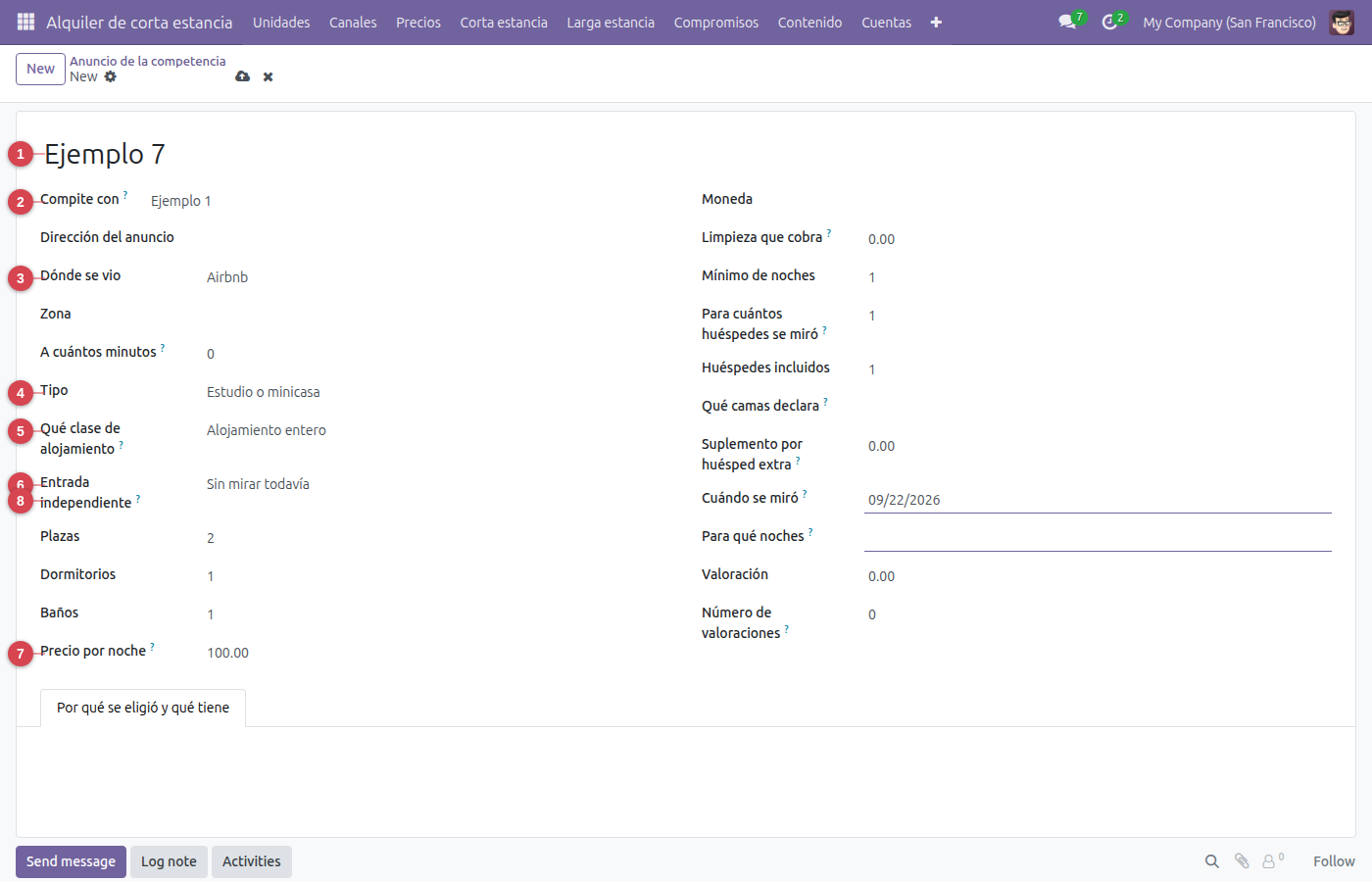The width and height of the screenshot is (1372, 882).
Task: Open the user avatar menu
Action: (1342, 22)
